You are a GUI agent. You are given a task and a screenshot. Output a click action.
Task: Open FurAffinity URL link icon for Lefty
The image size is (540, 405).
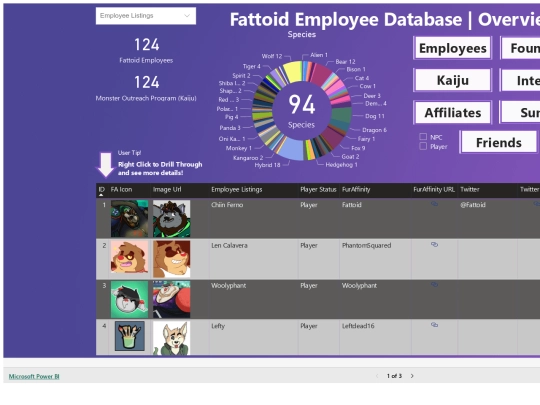coord(434,325)
